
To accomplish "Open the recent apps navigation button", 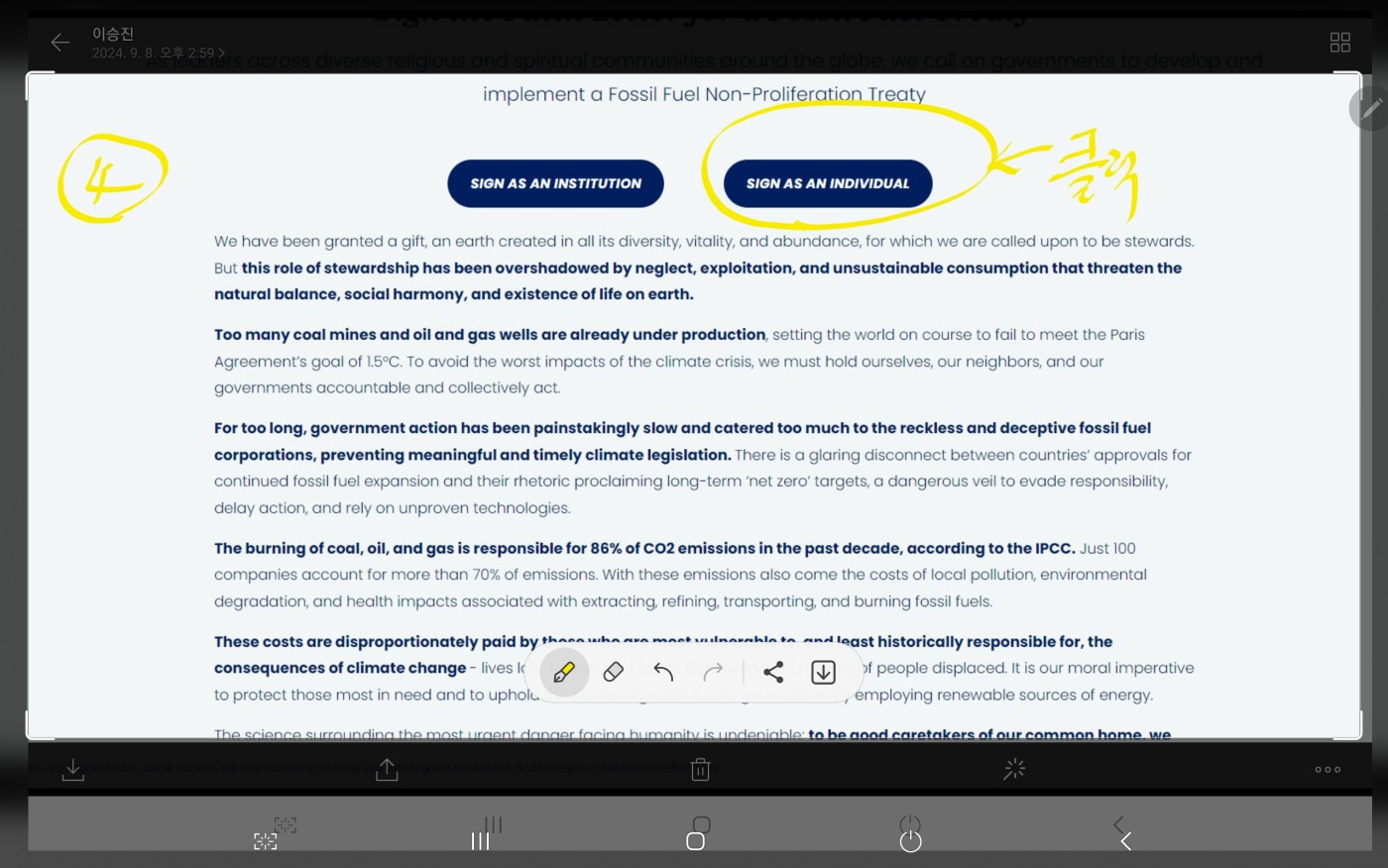I will point(480,841).
